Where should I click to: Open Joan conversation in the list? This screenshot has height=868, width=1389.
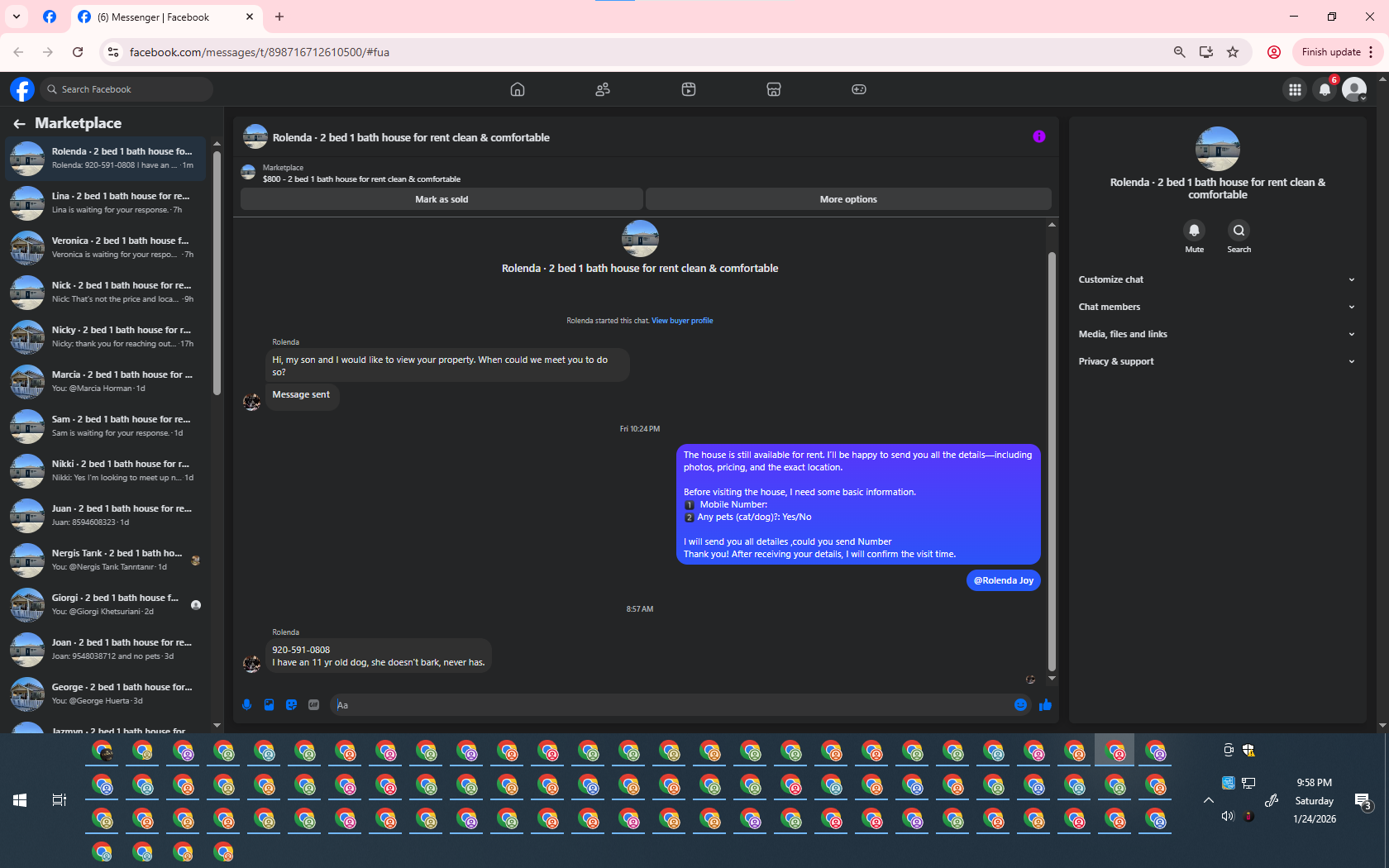click(106, 649)
